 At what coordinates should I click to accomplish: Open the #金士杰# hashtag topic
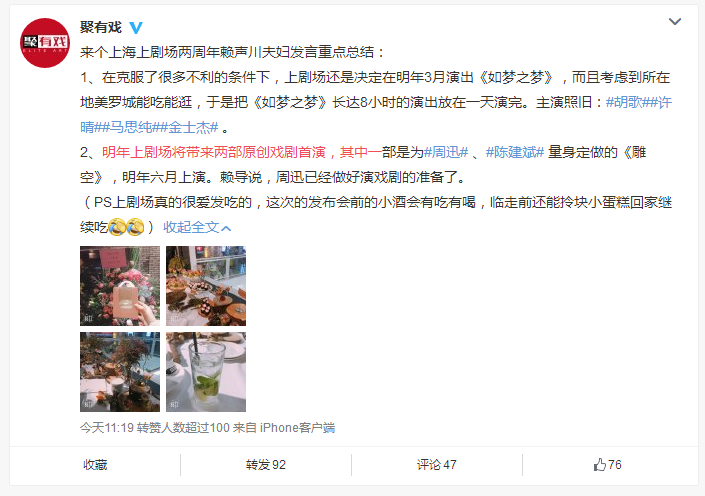(x=186, y=127)
